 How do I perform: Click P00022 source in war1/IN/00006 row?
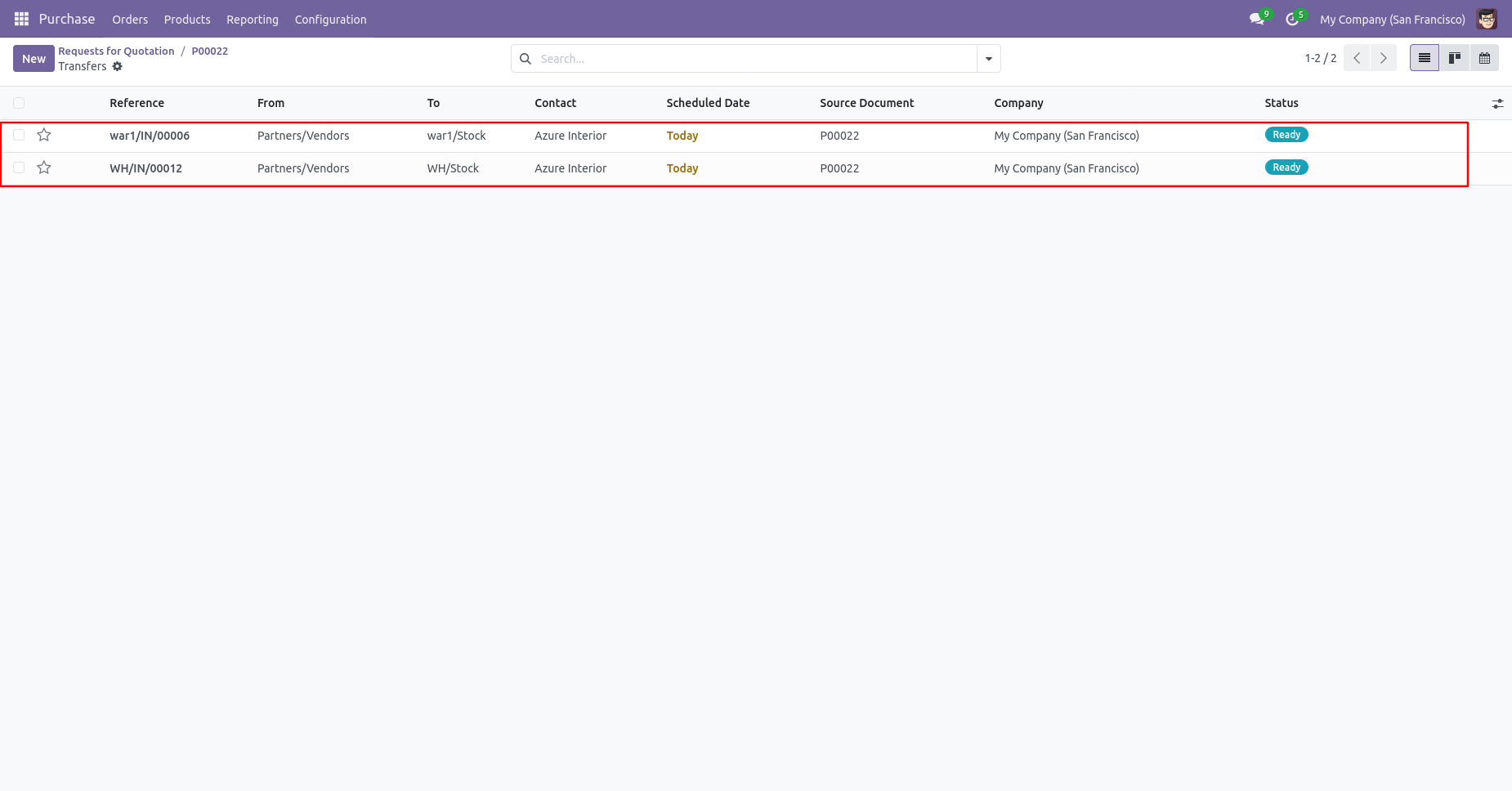[x=839, y=136]
